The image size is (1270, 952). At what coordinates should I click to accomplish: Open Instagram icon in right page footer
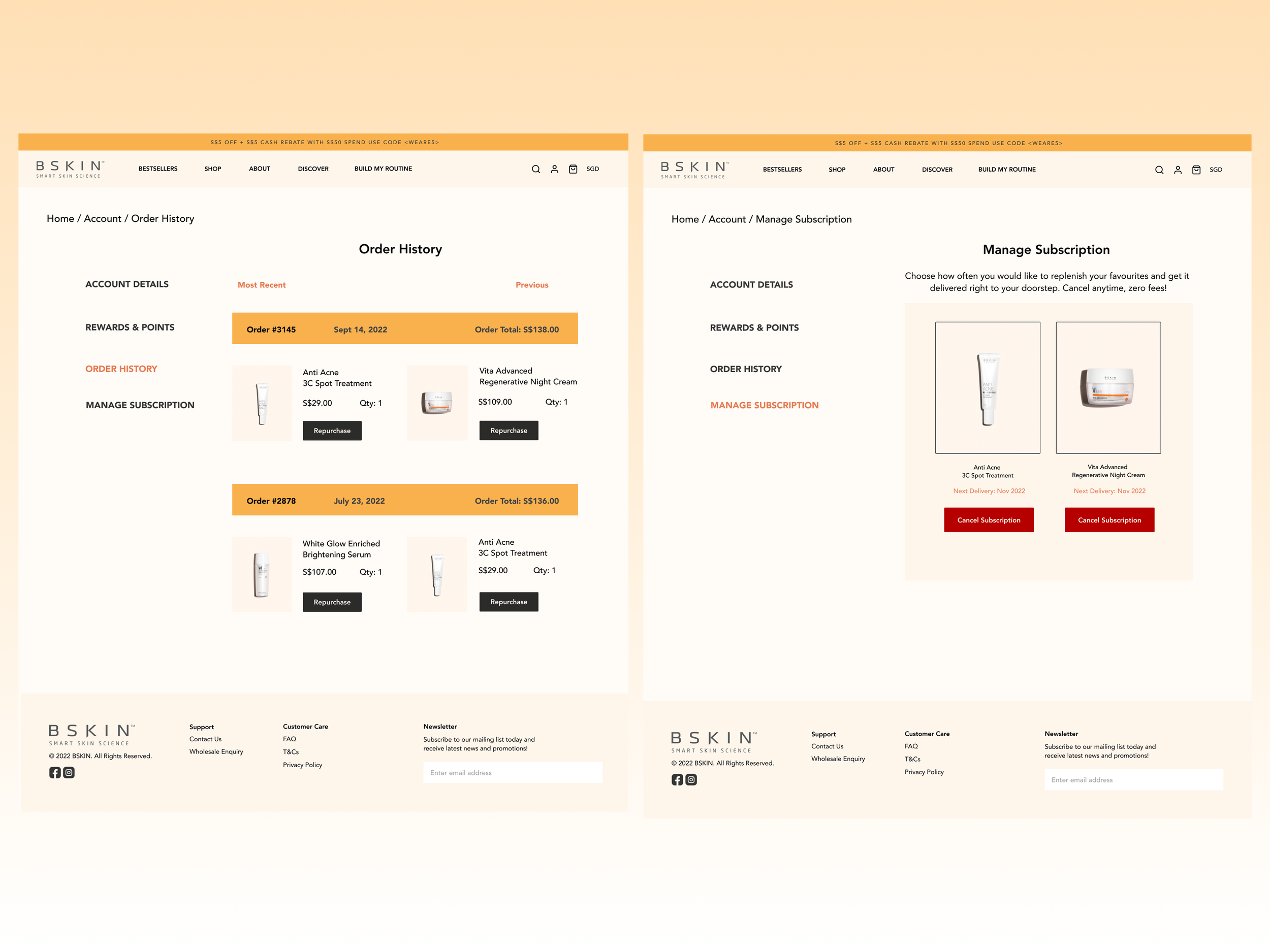691,779
